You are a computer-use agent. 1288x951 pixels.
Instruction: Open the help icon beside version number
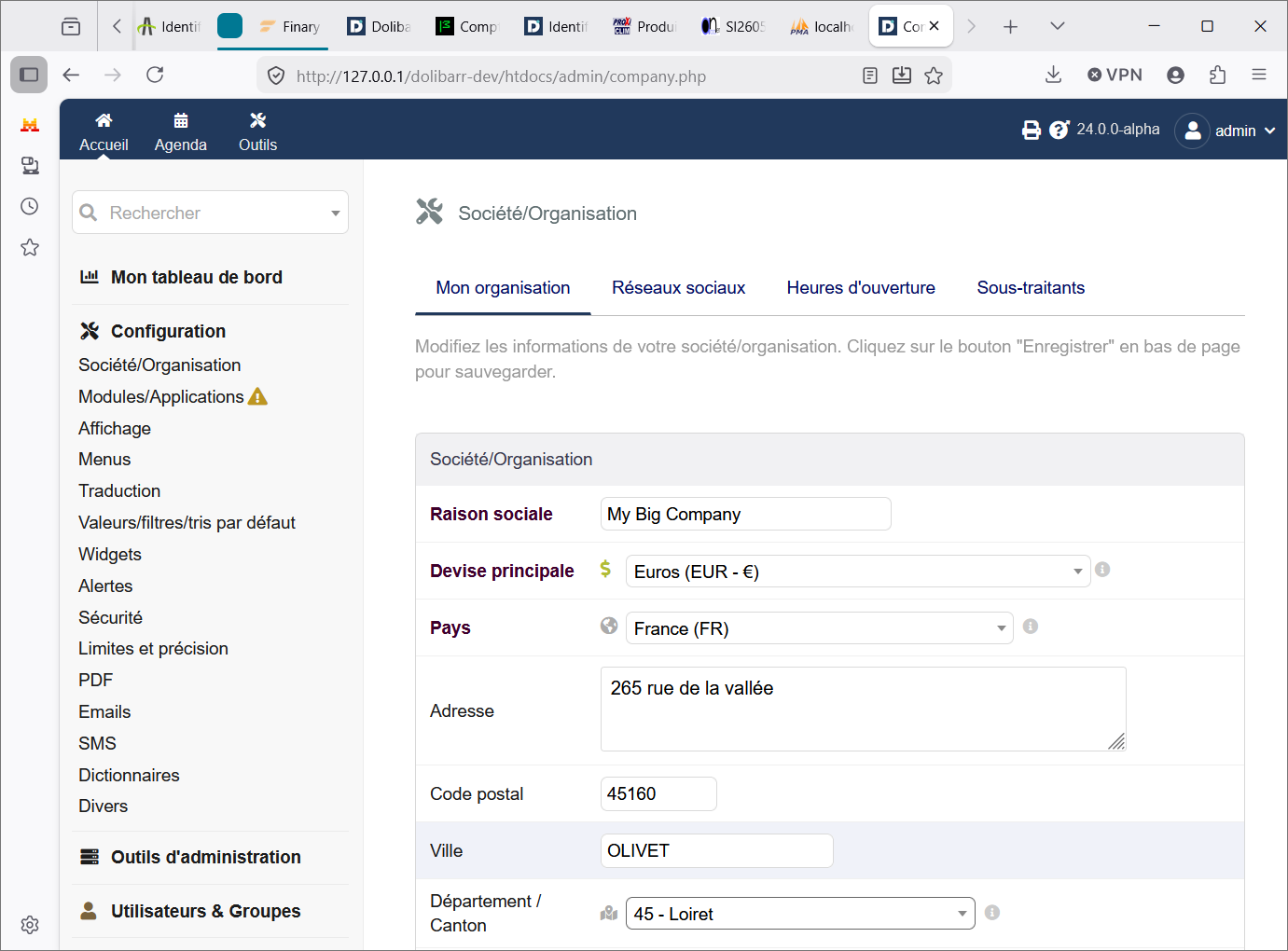tap(1059, 130)
